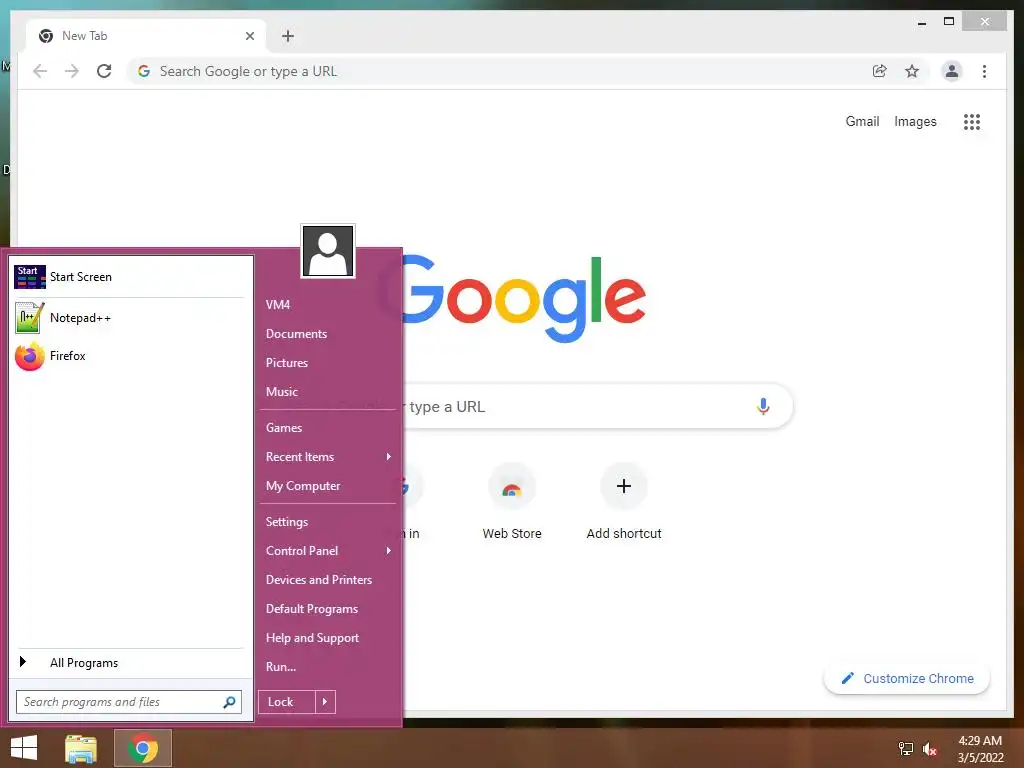
Task: Expand All Programs list
Action: click(129, 663)
